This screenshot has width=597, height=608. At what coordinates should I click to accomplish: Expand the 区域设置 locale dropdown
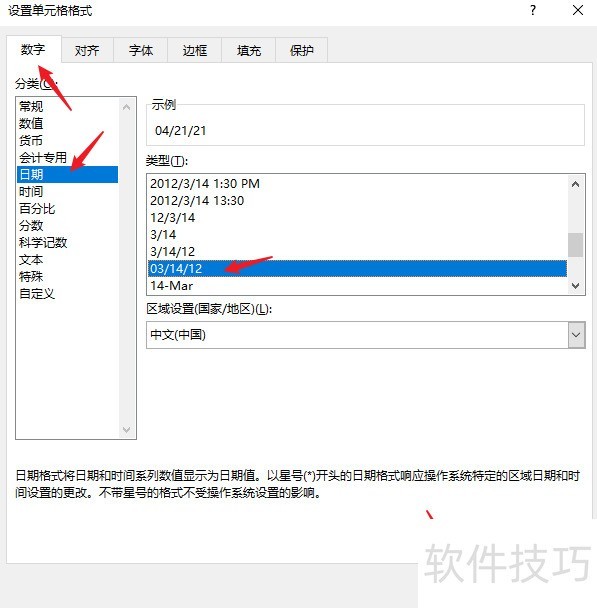(x=576, y=335)
